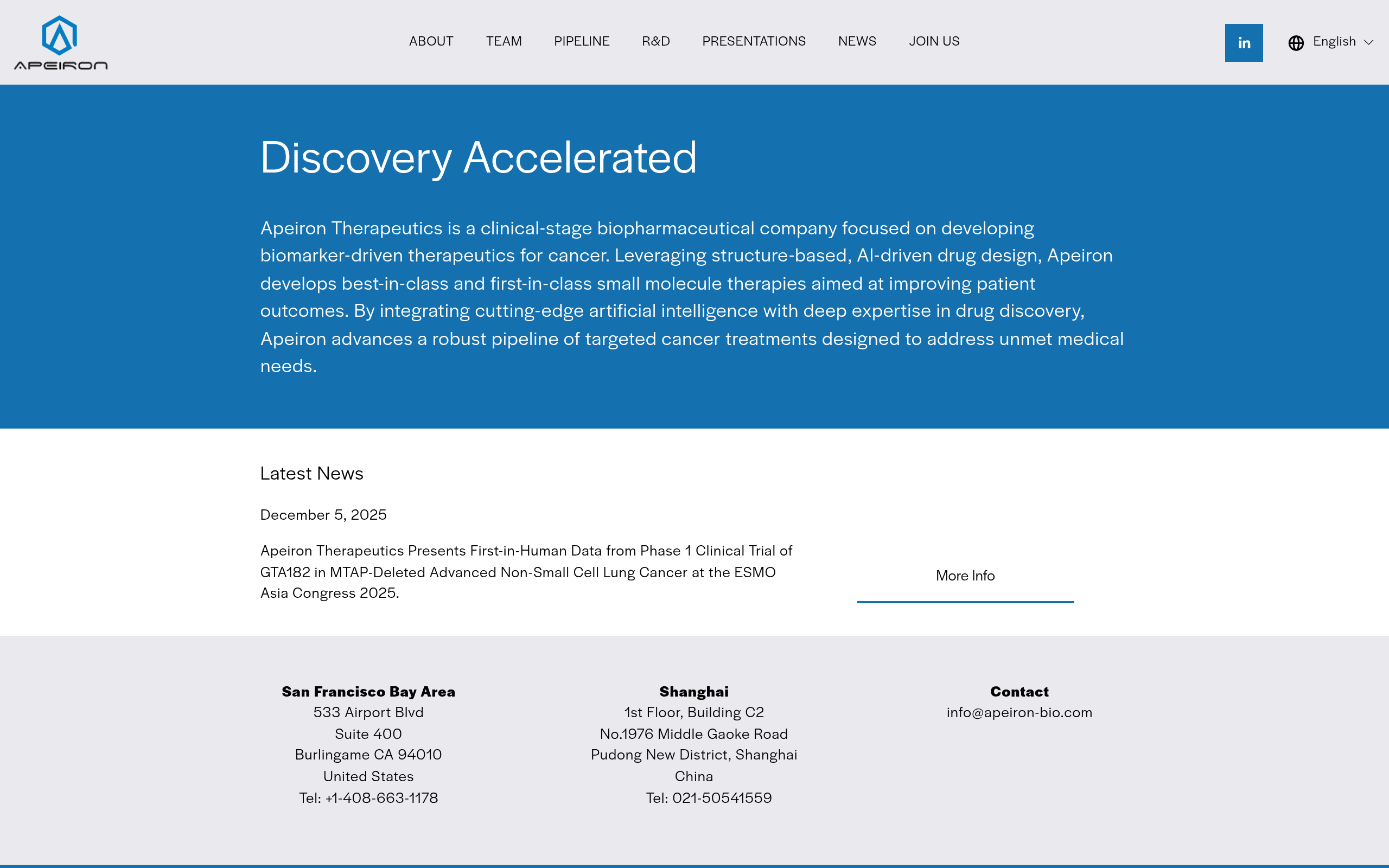Viewport: 1389px width, 868px height.
Task: Click the Latest News heading
Action: pyautogui.click(x=311, y=474)
